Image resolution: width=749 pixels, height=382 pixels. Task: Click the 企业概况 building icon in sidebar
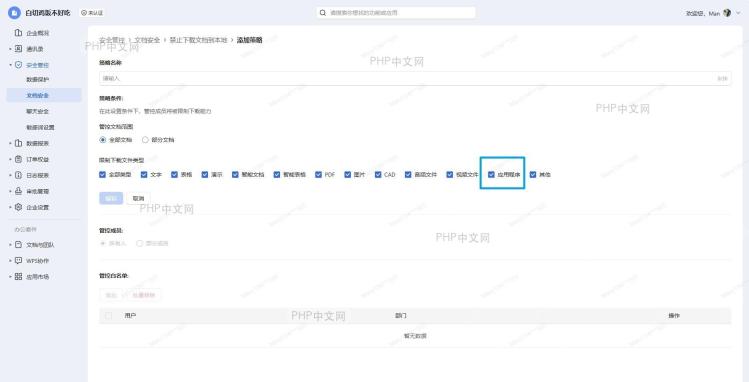pyautogui.click(x=18, y=32)
